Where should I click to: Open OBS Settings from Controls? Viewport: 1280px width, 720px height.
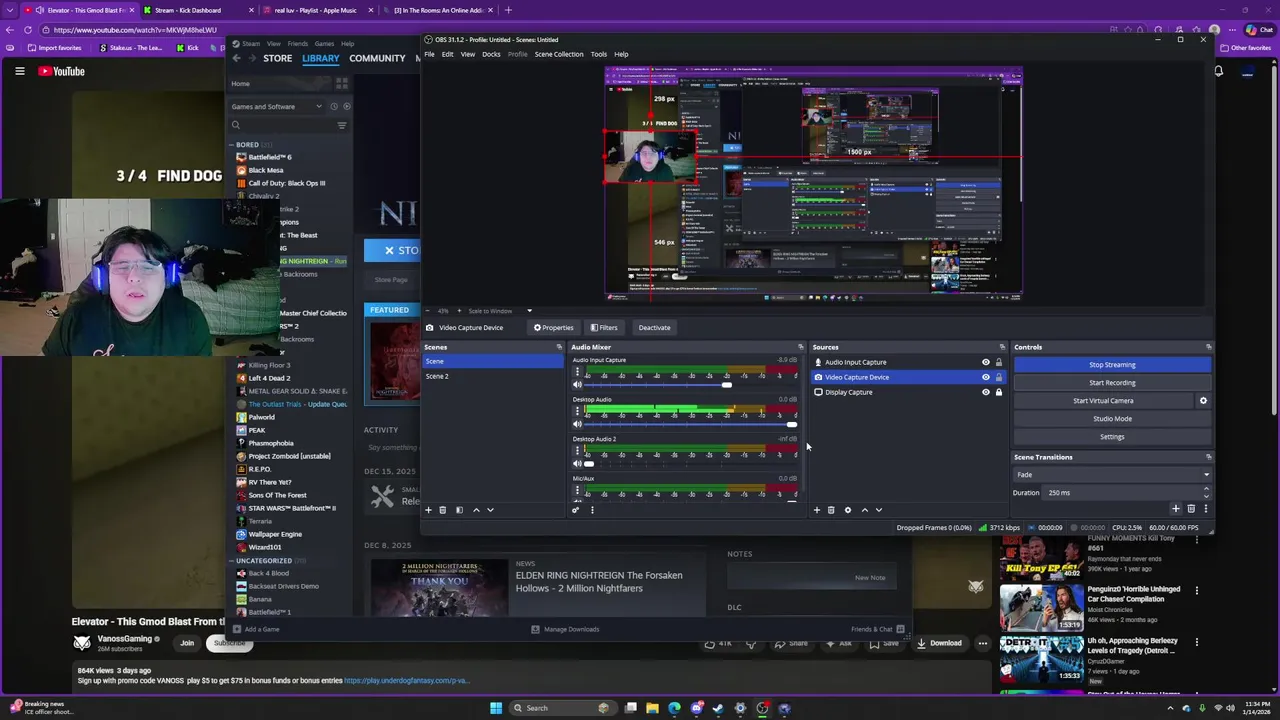point(1112,437)
